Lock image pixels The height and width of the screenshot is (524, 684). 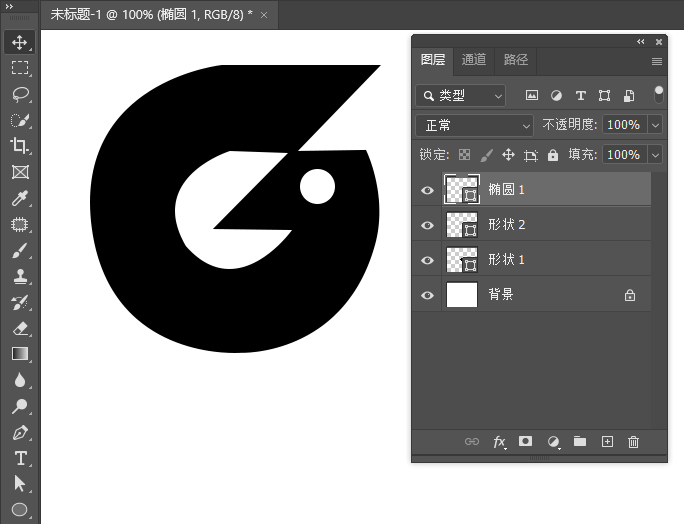coord(486,155)
